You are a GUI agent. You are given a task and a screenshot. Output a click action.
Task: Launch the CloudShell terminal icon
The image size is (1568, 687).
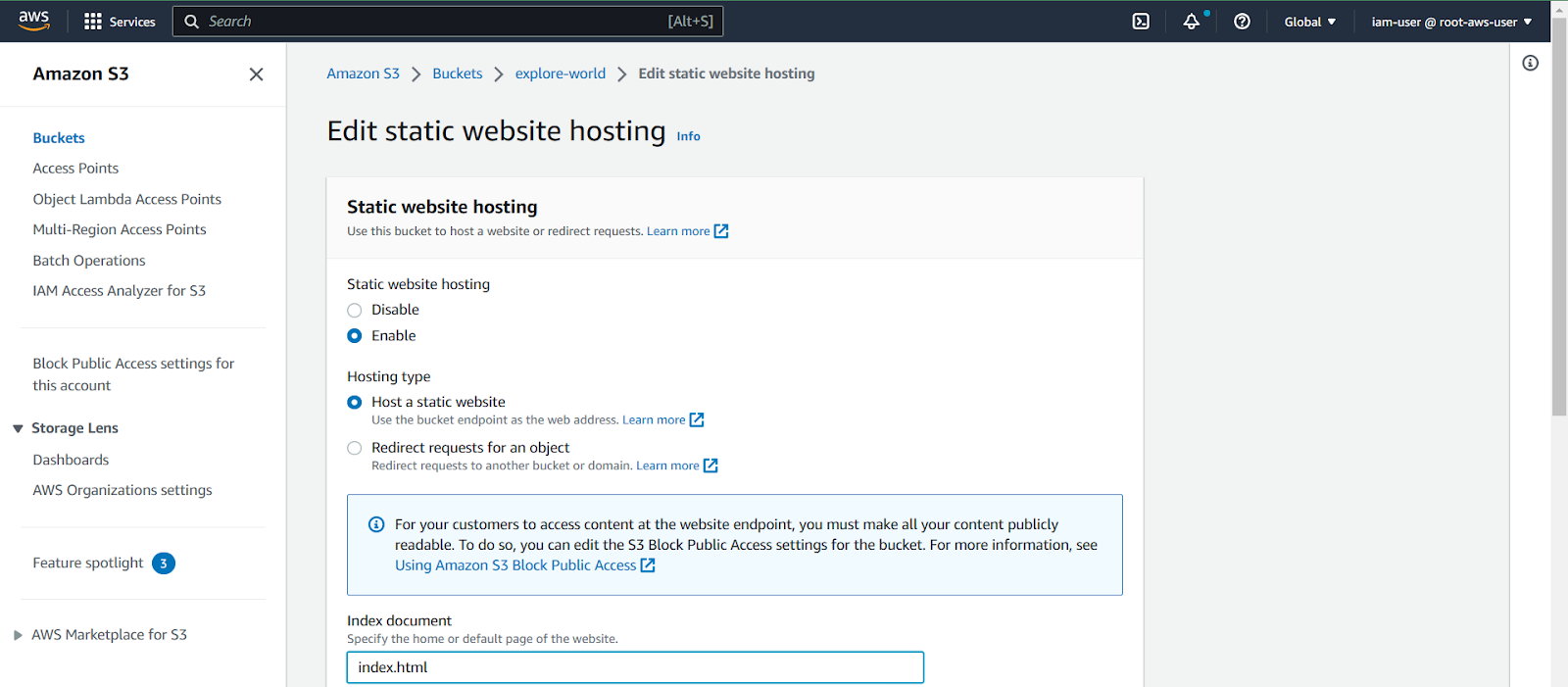(1141, 22)
